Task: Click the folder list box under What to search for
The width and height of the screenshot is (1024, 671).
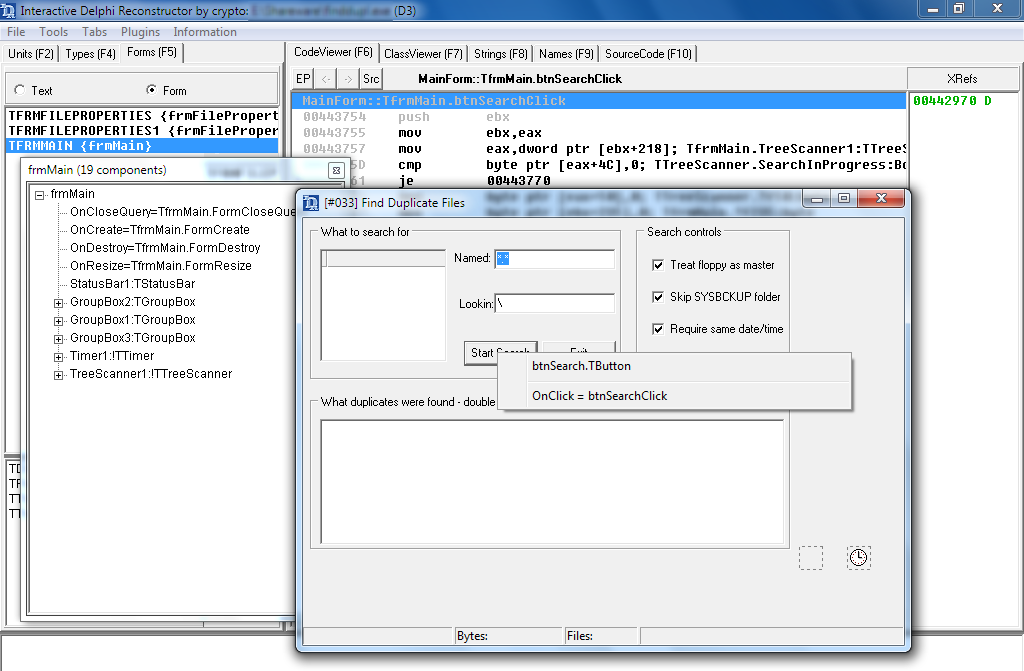Action: (383, 305)
